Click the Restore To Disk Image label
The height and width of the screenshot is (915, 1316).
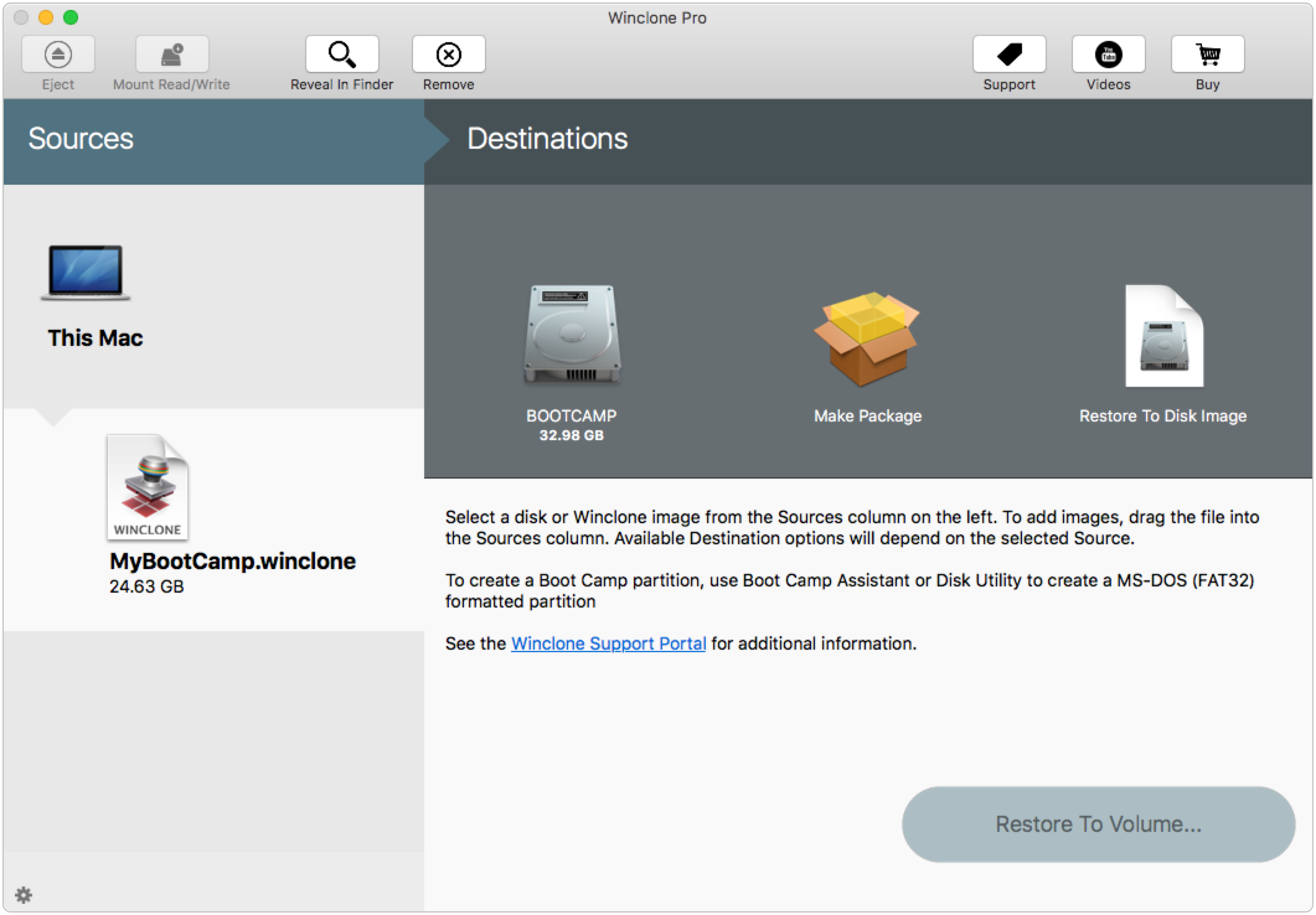click(x=1163, y=416)
